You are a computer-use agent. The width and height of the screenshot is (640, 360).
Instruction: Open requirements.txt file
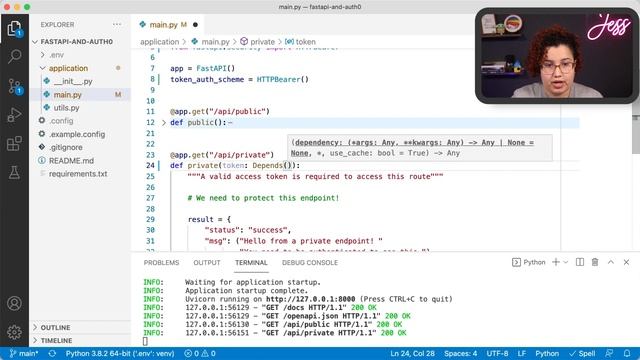coord(78,174)
